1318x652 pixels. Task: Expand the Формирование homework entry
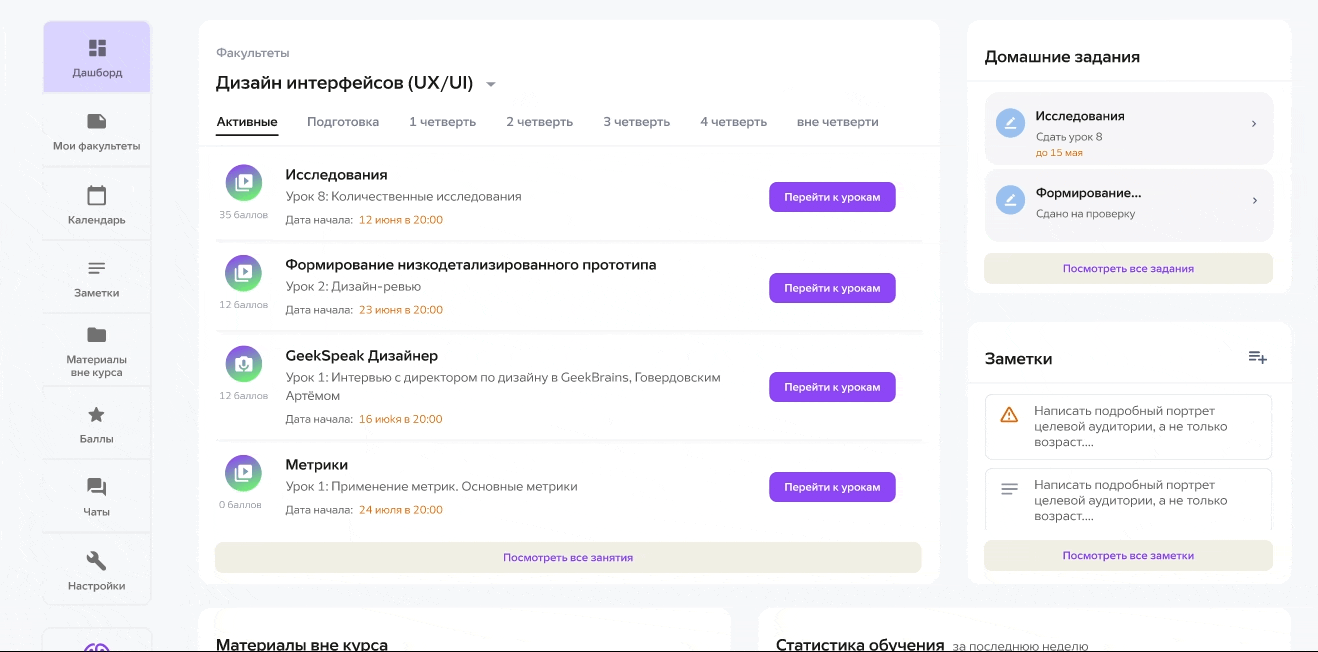tap(1254, 200)
